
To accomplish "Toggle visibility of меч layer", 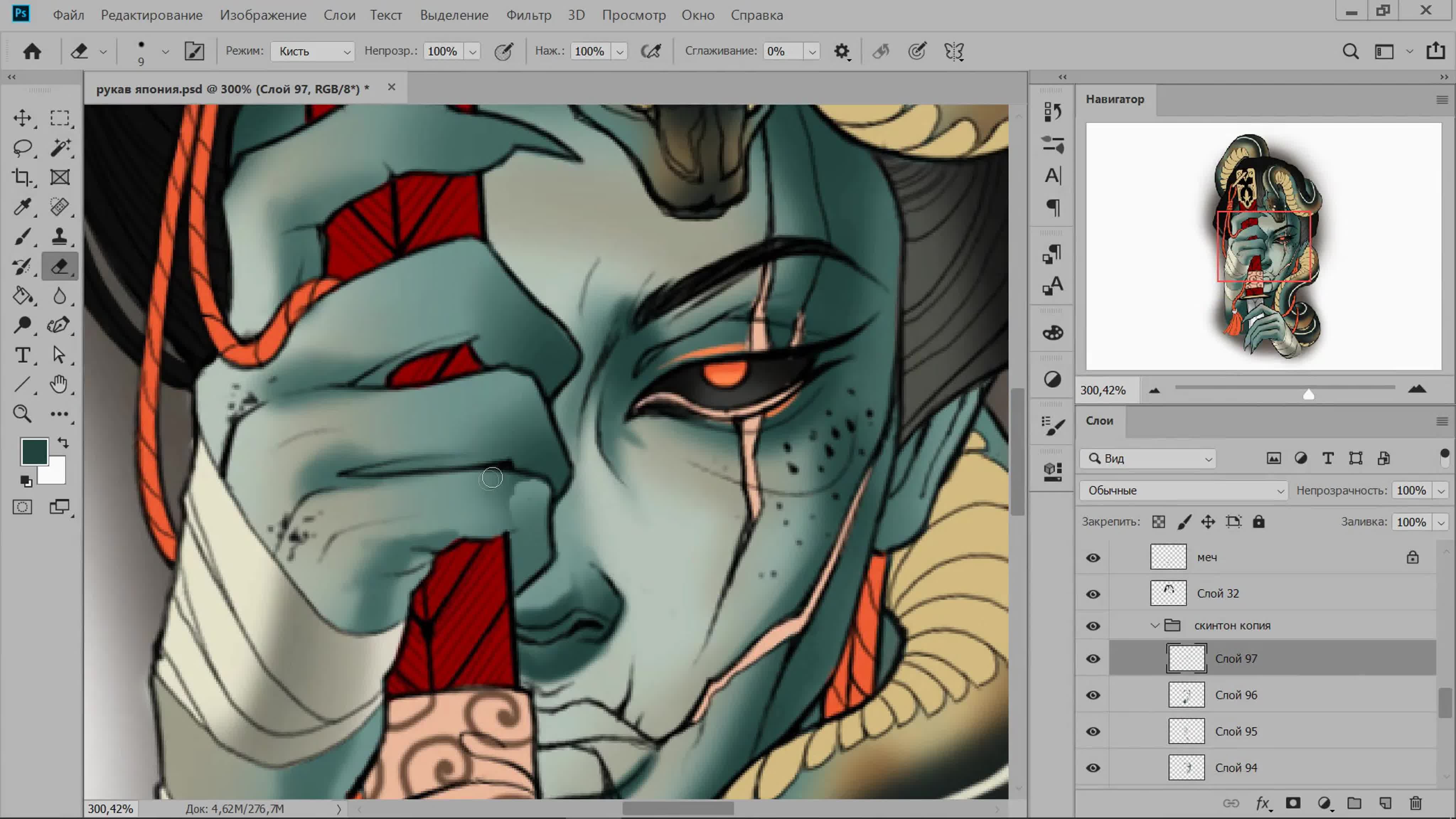I will [1093, 558].
